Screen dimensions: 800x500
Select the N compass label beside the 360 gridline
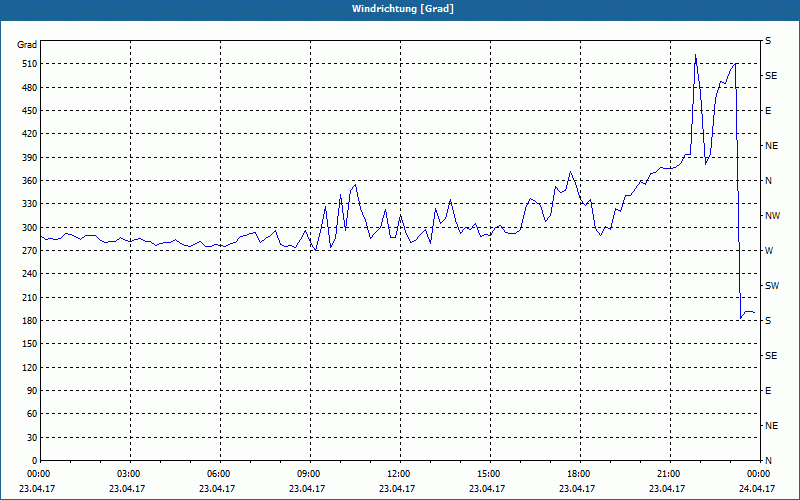768,181
